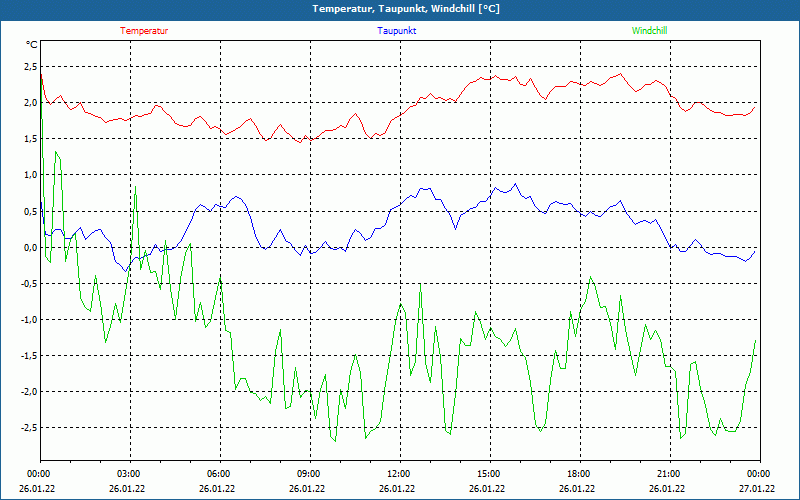The height and width of the screenshot is (500, 800).
Task: Click the green Windchill legend label
Action: pyautogui.click(x=649, y=31)
